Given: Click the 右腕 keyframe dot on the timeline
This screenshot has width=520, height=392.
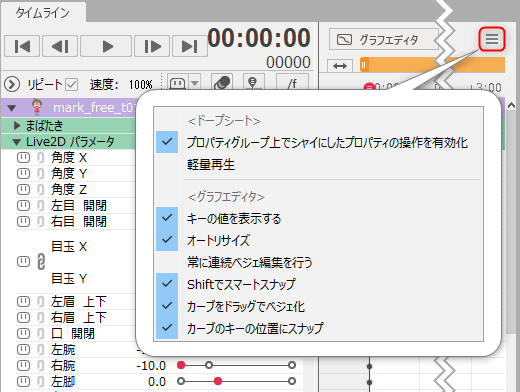Looking at the screenshot, I should pyautogui.click(x=369, y=366).
